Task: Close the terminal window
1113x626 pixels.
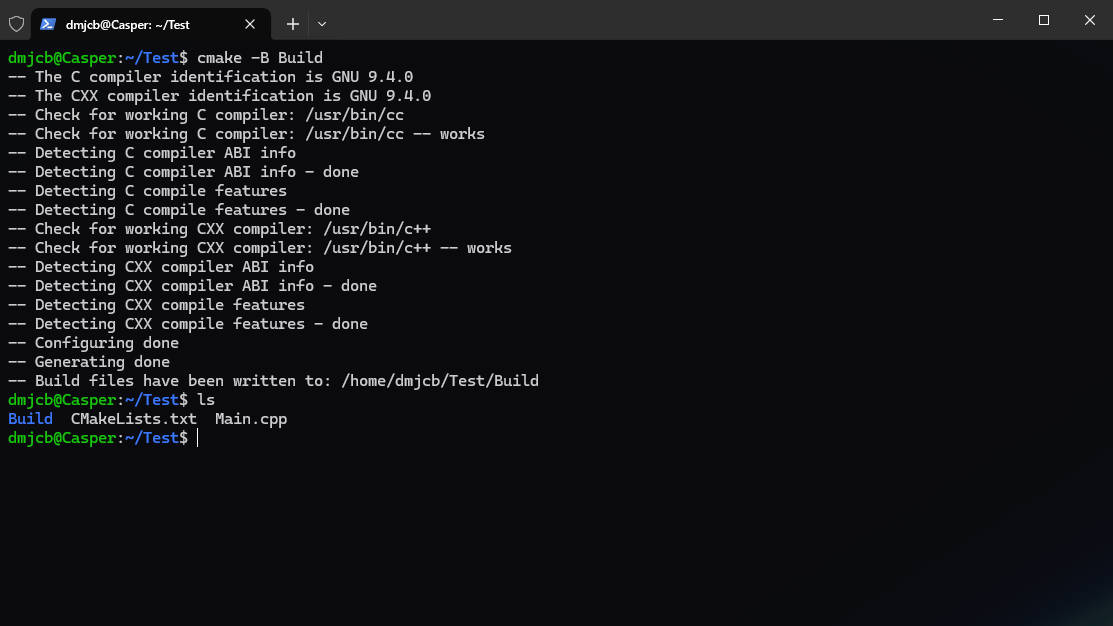Action: (1090, 20)
